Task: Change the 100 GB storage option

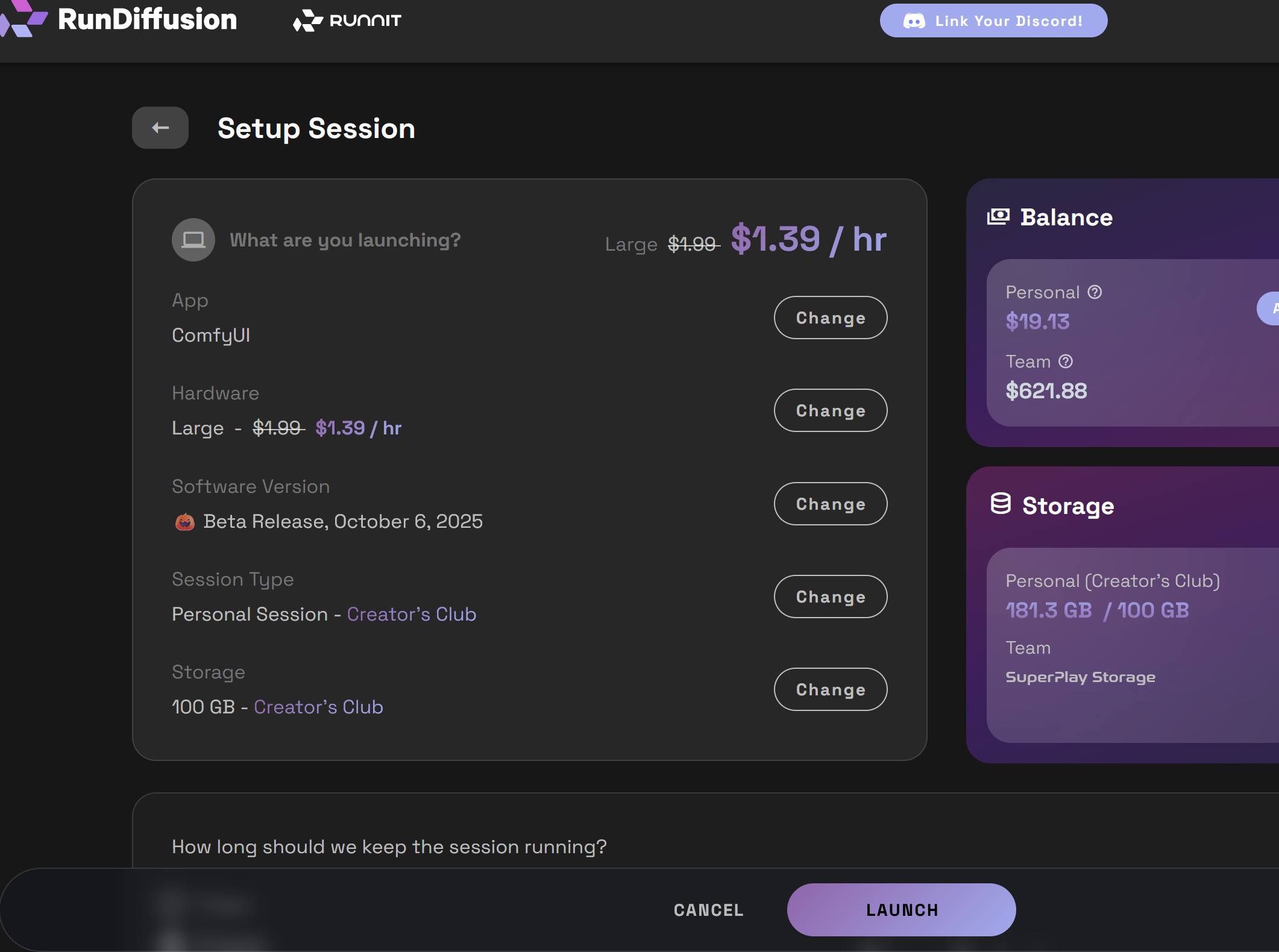Action: click(x=831, y=689)
